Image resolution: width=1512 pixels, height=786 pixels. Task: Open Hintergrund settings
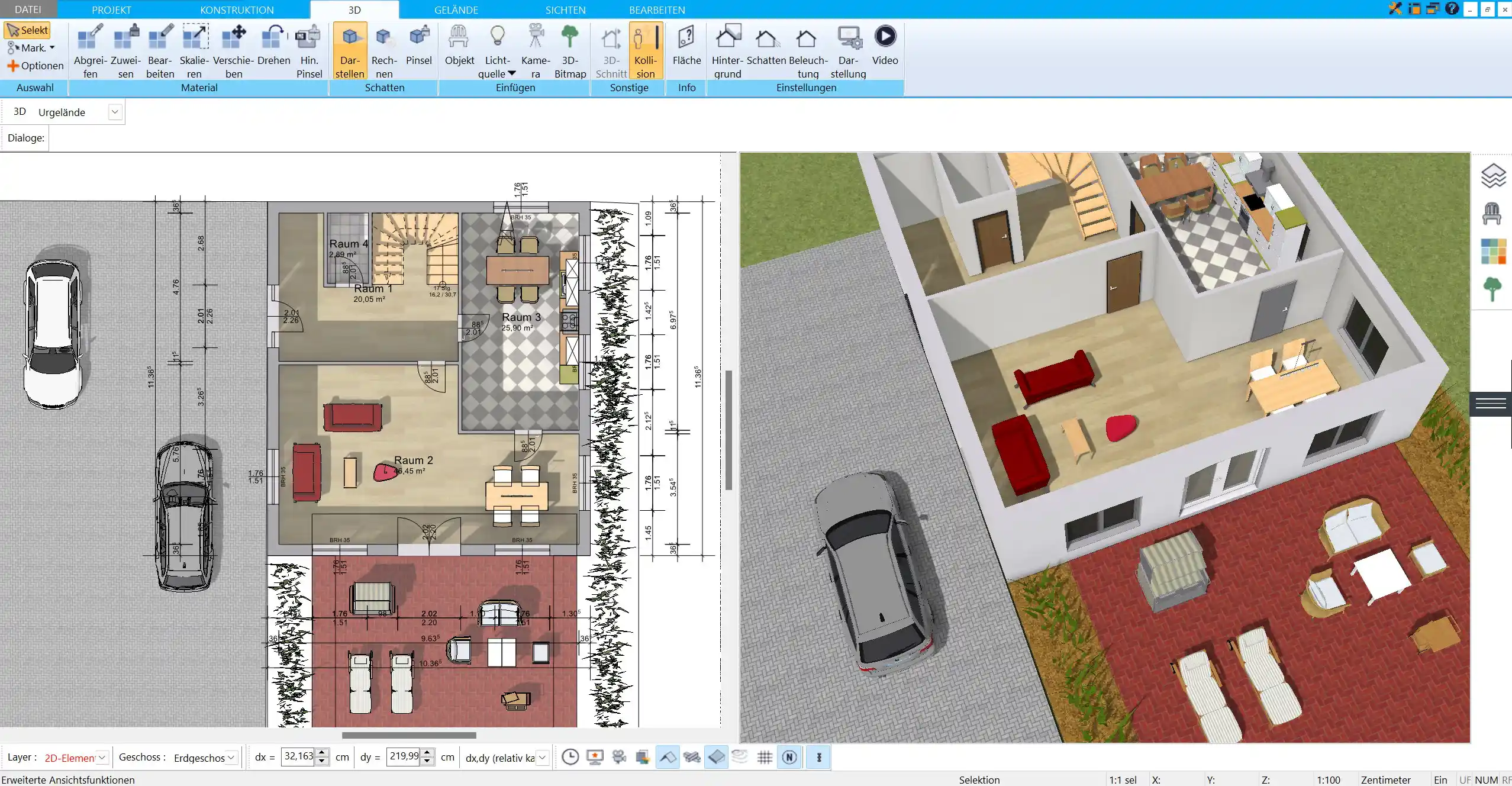[x=727, y=51]
